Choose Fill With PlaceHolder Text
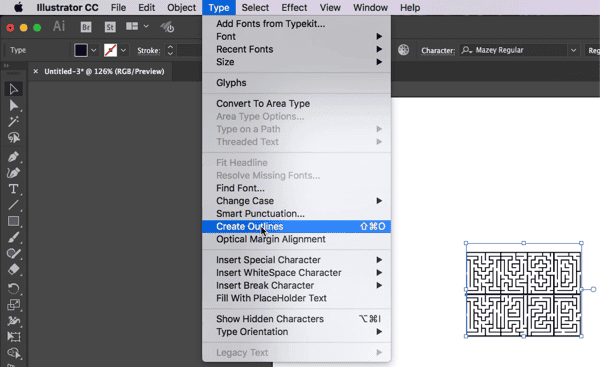 pos(297,298)
